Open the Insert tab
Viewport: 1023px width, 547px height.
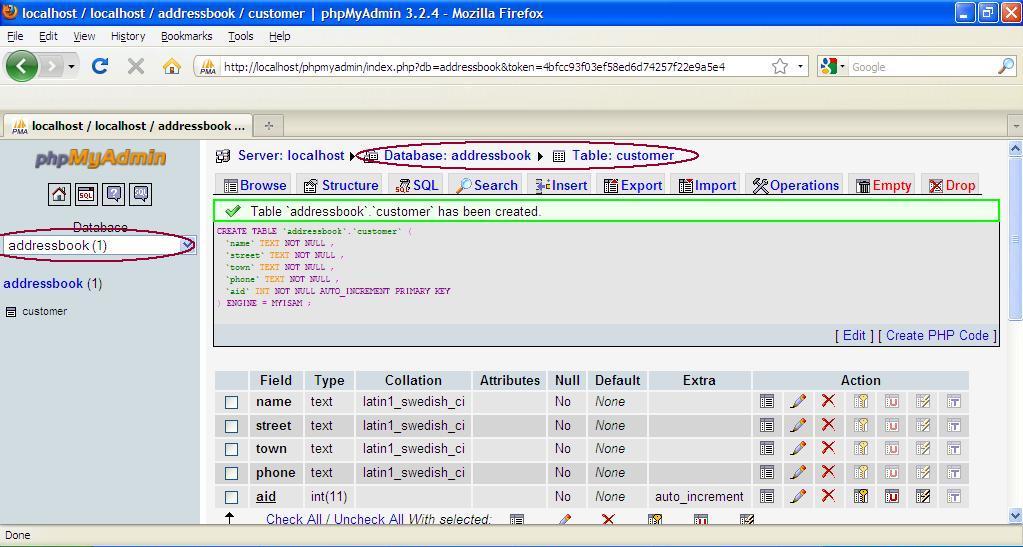[561, 185]
